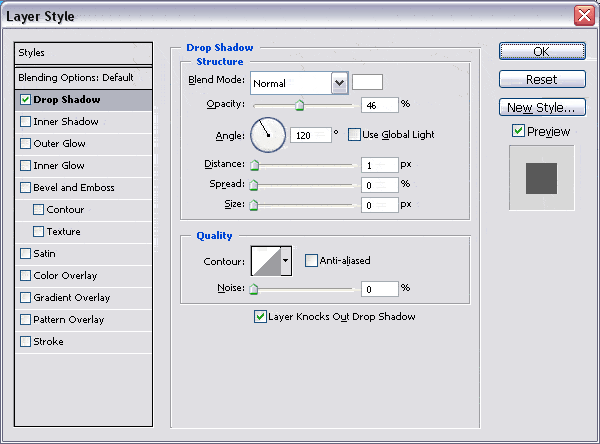
Task: Click the Distance slider handle
Action: [x=254, y=165]
